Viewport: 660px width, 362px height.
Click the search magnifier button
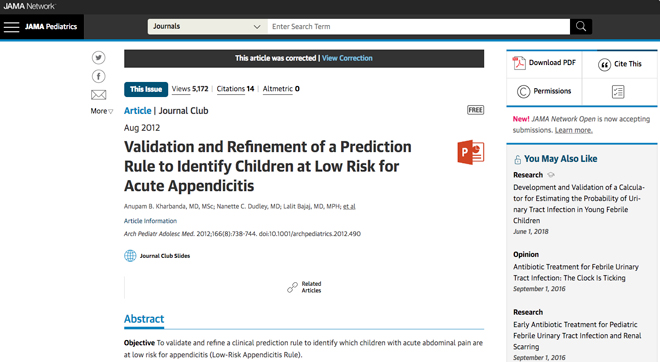581,27
